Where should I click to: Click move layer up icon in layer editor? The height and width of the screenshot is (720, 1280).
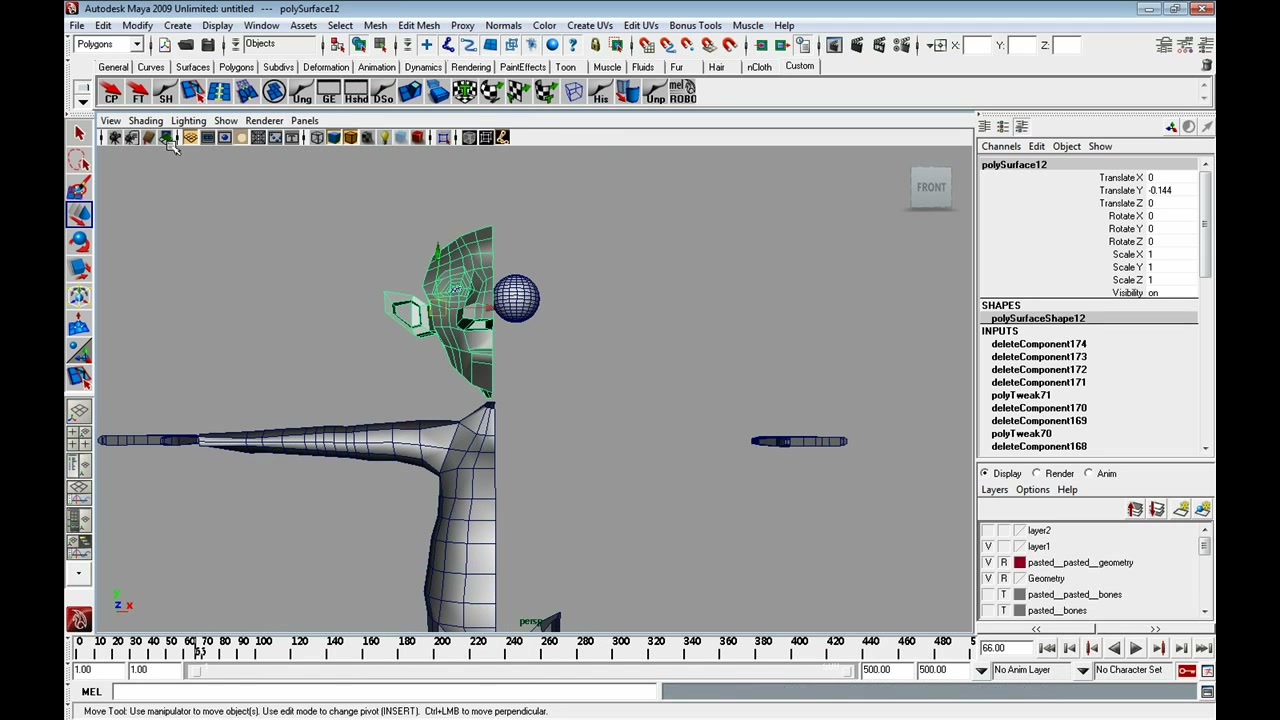click(x=1135, y=510)
